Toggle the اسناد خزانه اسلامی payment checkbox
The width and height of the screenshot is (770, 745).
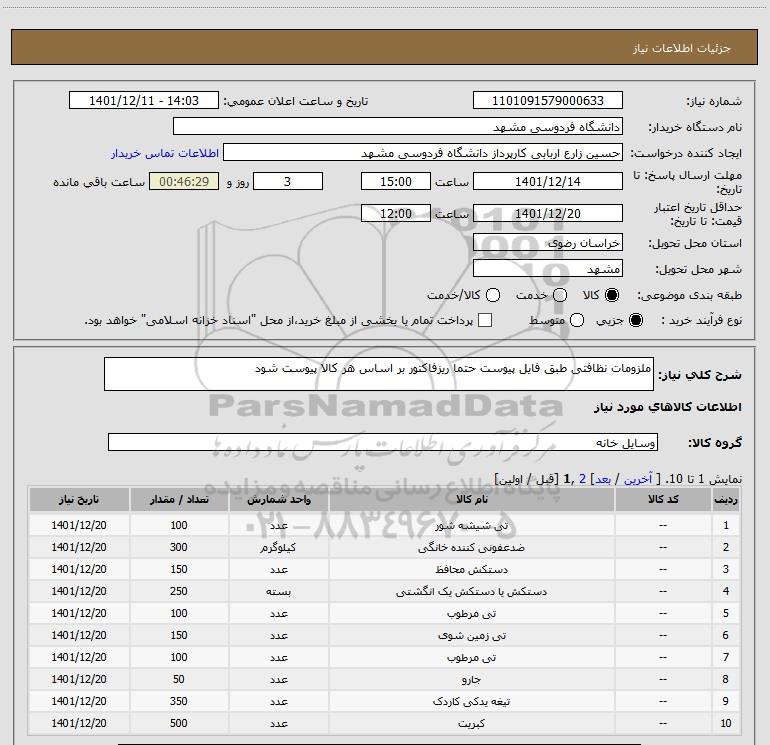click(485, 320)
